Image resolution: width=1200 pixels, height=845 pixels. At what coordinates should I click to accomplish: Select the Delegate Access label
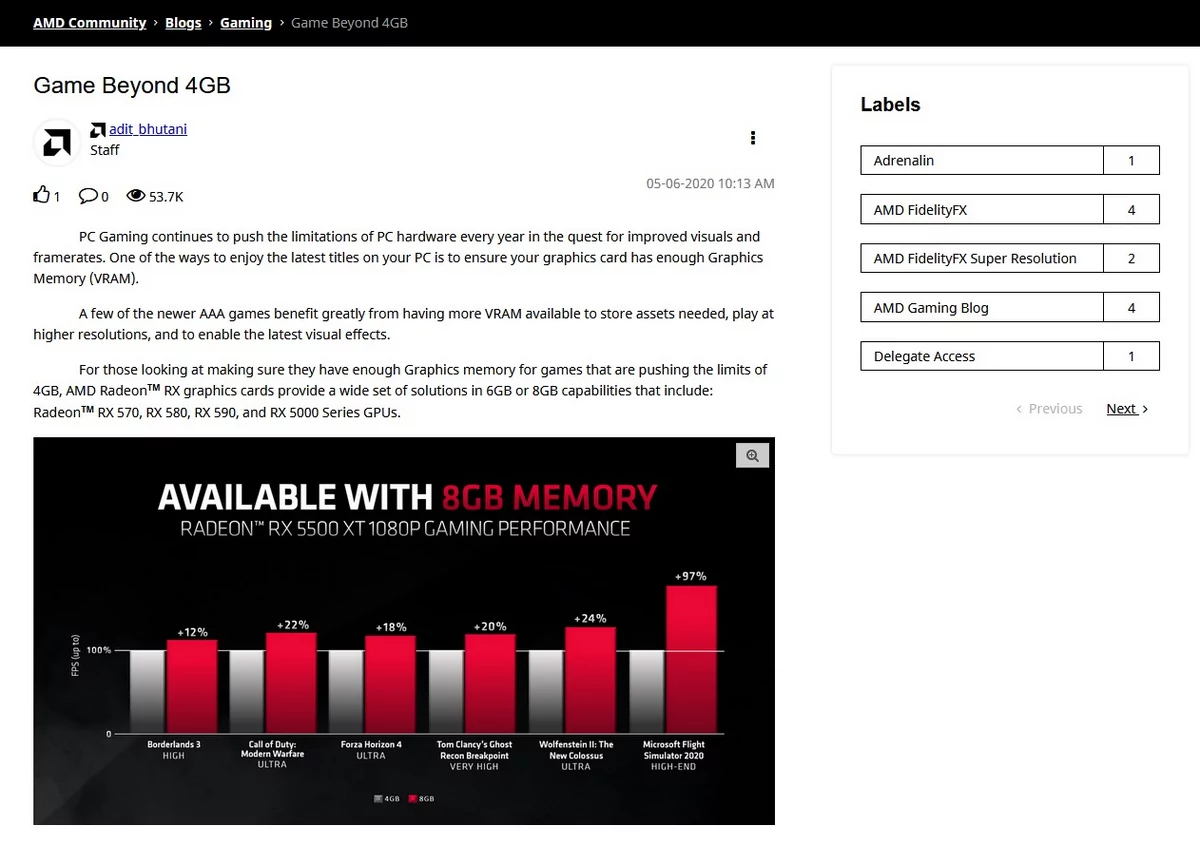(x=981, y=356)
